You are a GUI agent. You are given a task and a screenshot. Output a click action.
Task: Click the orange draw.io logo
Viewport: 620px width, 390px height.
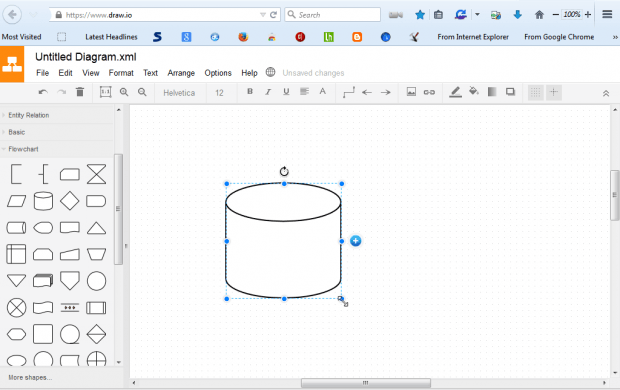click(12, 64)
